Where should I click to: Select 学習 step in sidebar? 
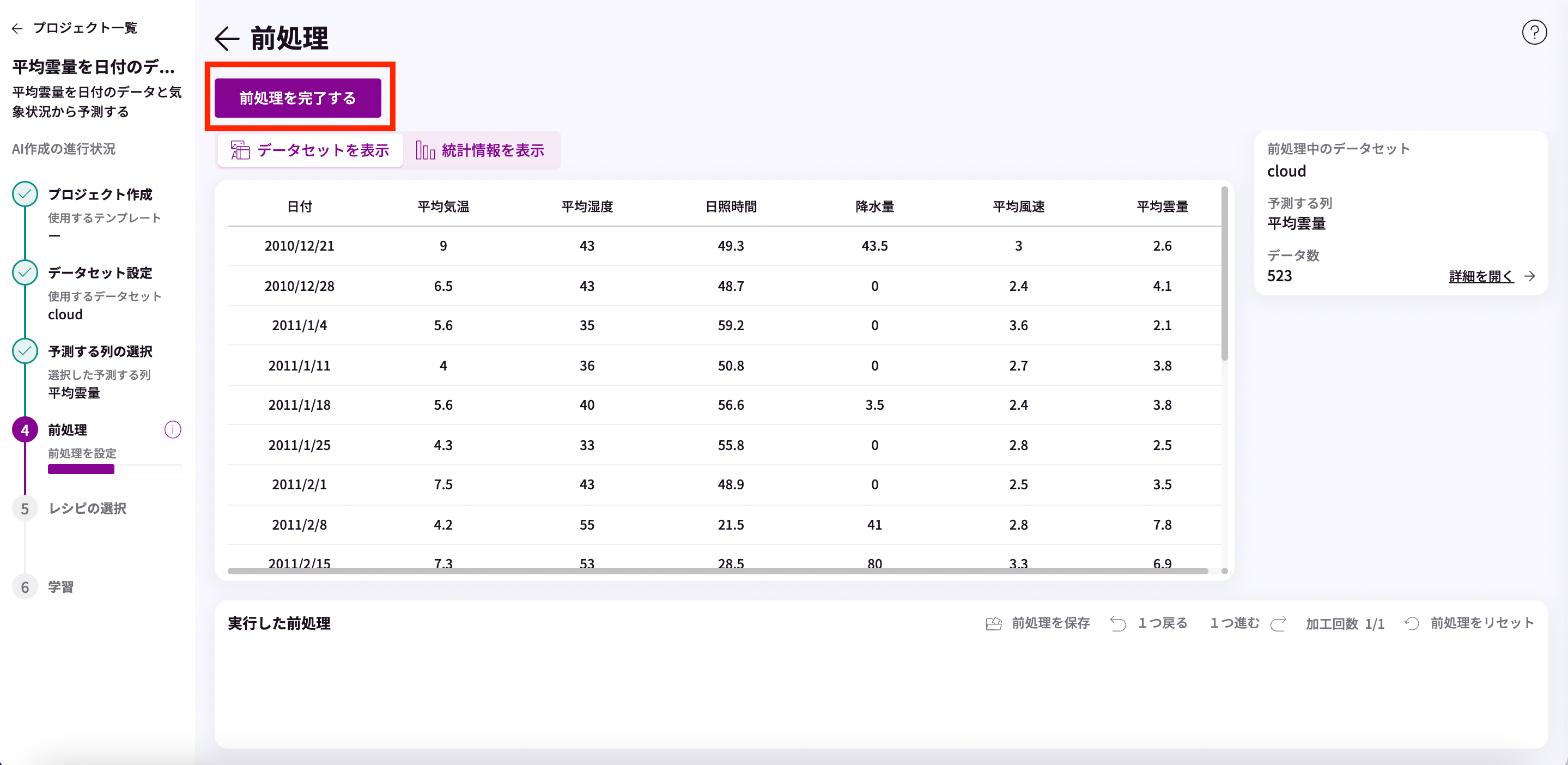coord(61,587)
